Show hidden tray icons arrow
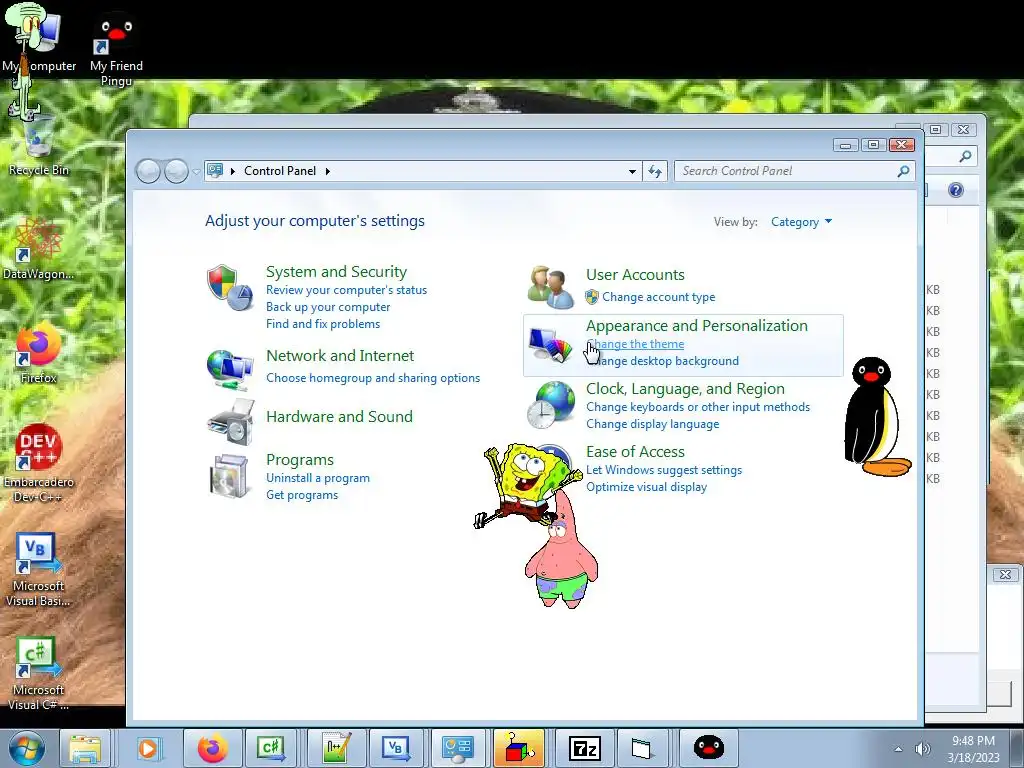Screen dimensions: 1024x768 coord(898,749)
